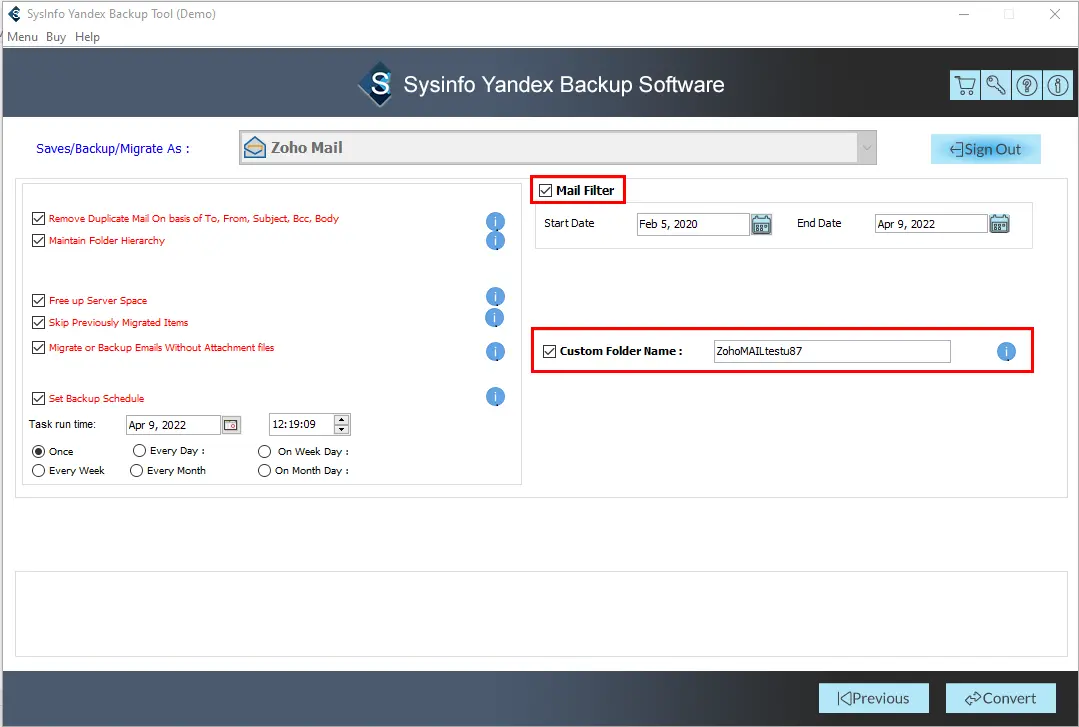The width and height of the screenshot is (1079, 727).
Task: Open Task run time calendar icon
Action: pyautogui.click(x=231, y=425)
